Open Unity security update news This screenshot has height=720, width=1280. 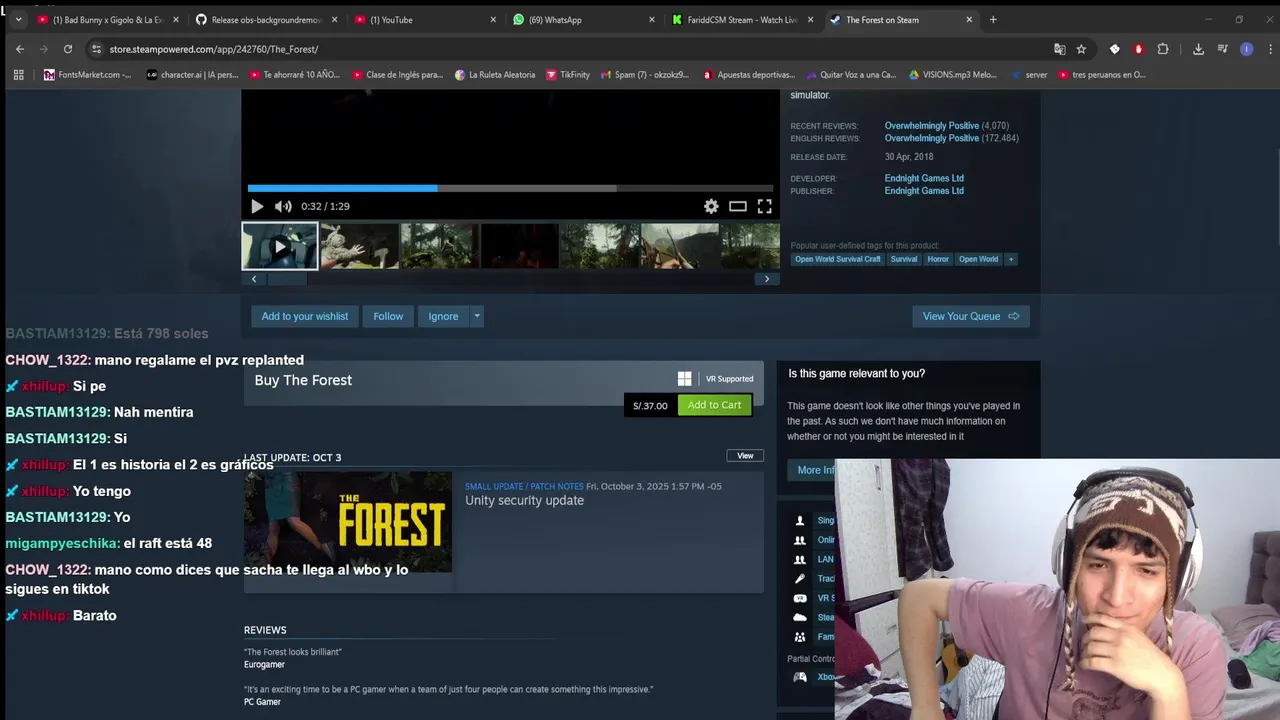click(x=524, y=501)
